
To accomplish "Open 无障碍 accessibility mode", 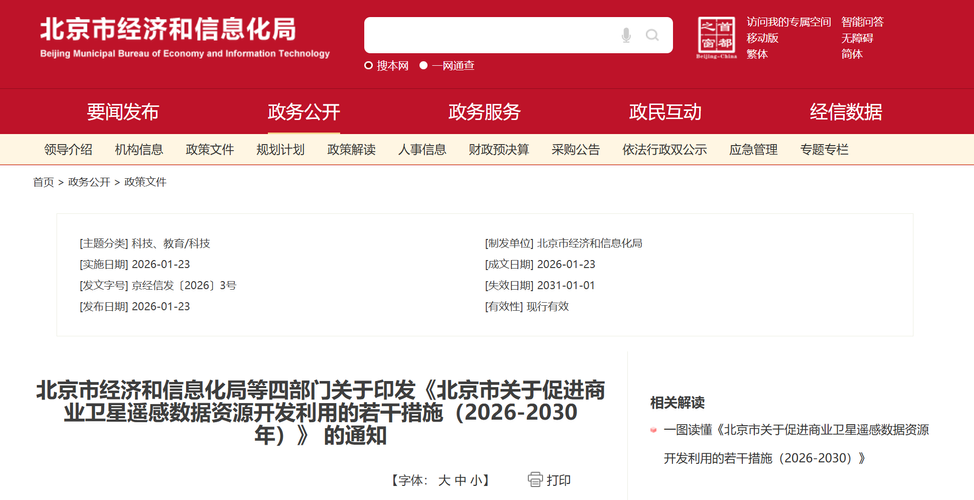I will pyautogui.click(x=857, y=39).
